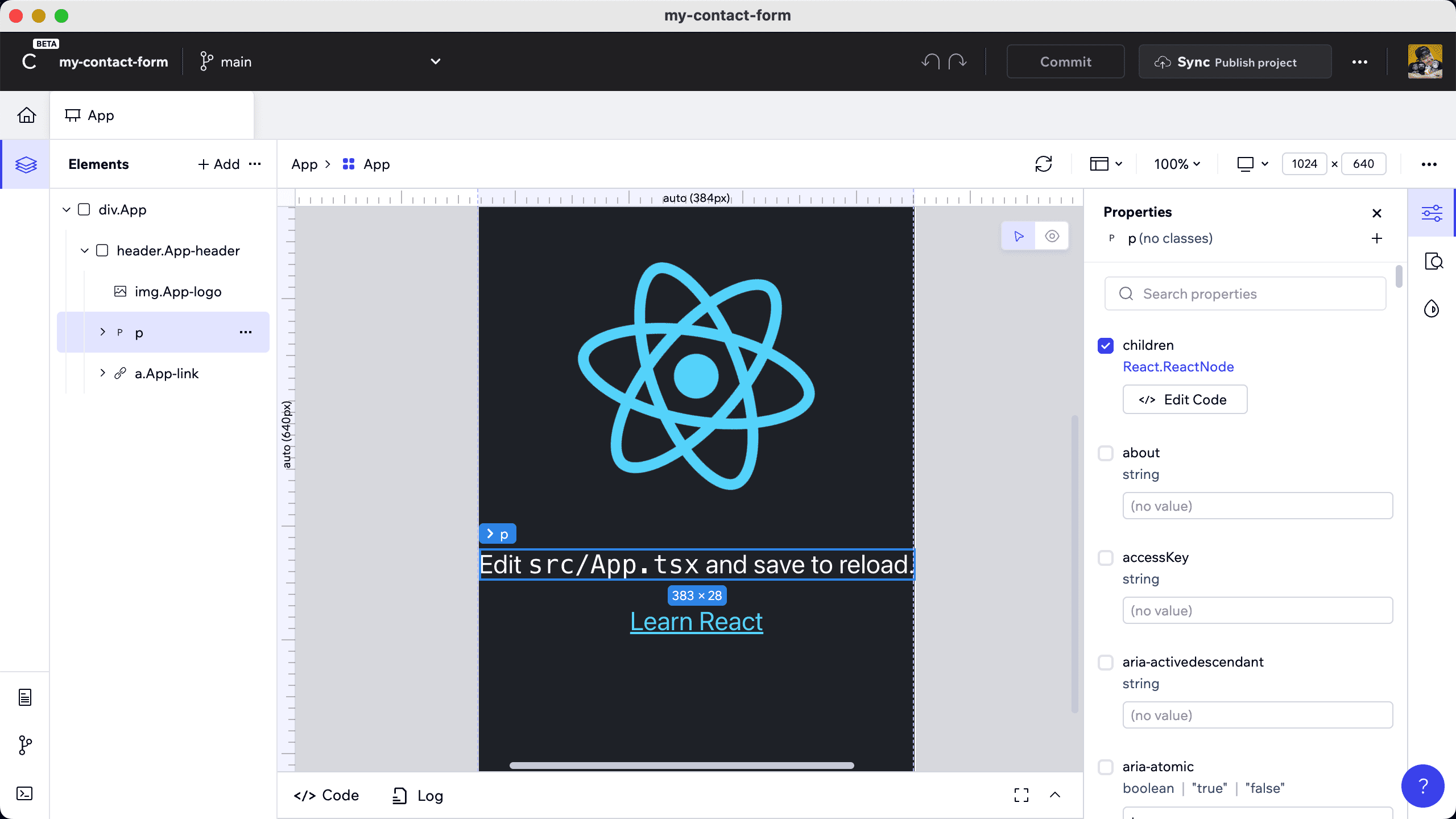Open the properties sliders panel icon

[1432, 213]
